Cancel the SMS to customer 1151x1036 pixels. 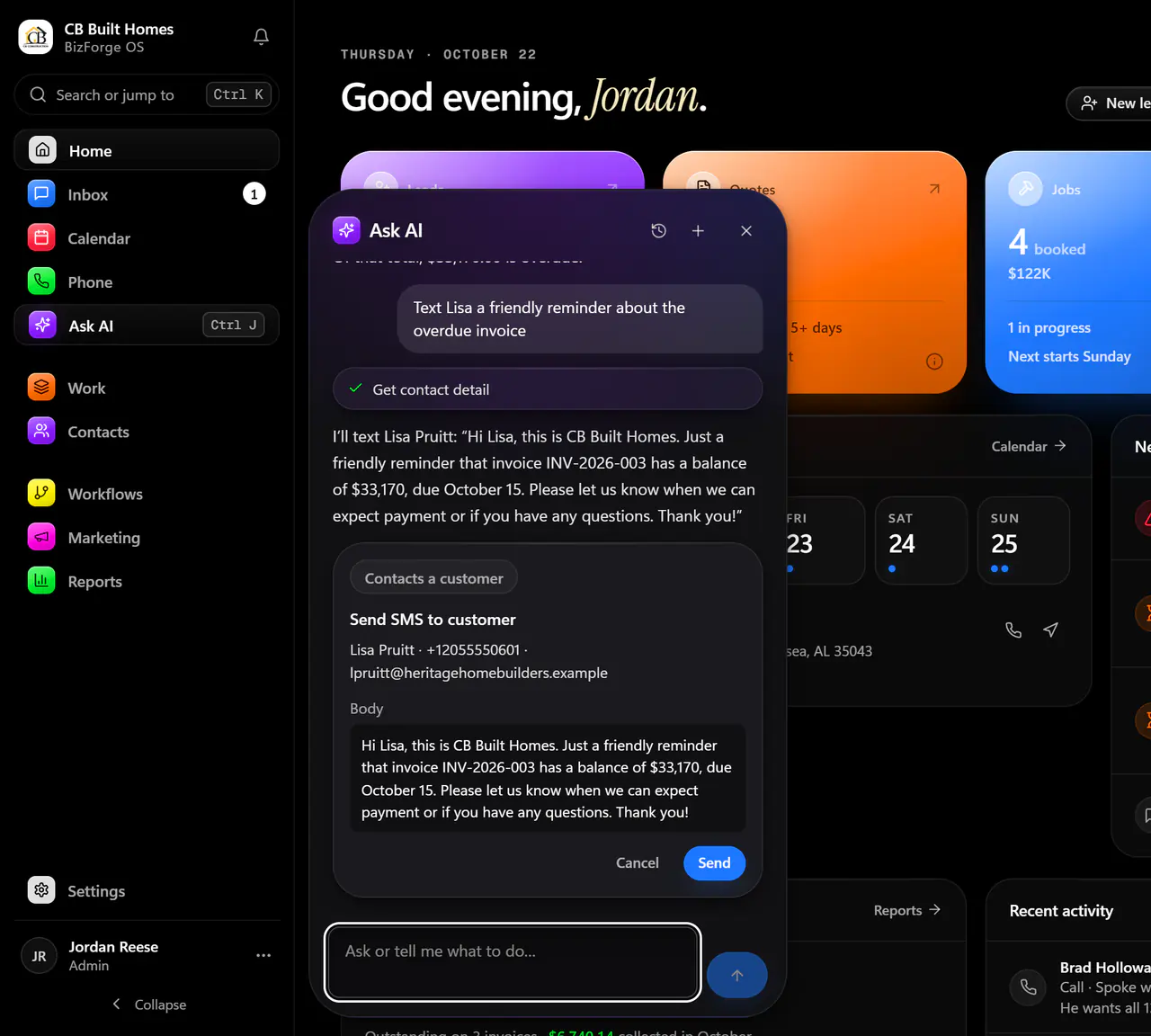point(638,863)
